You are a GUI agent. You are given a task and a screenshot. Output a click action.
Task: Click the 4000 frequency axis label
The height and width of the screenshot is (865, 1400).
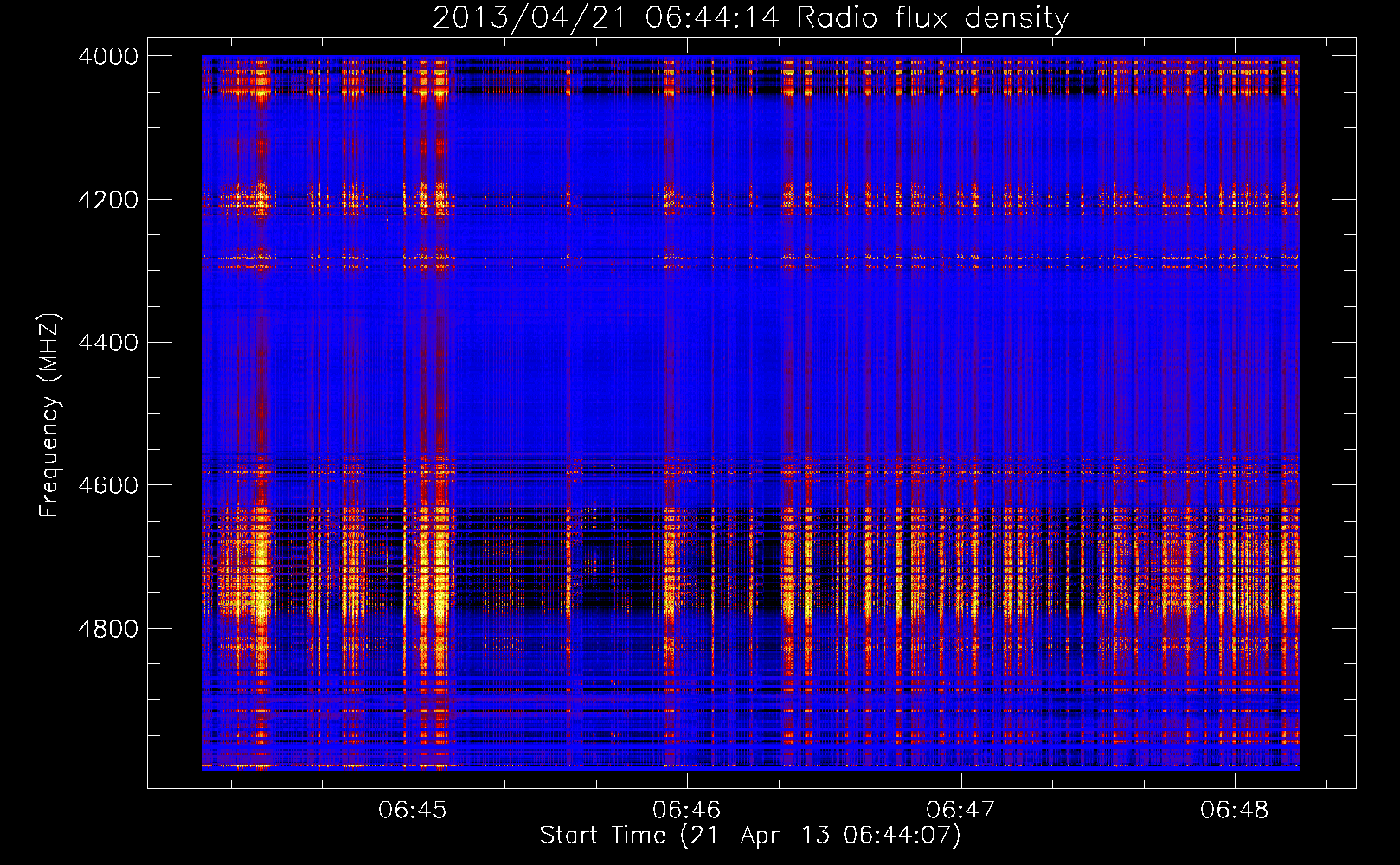tap(108, 56)
